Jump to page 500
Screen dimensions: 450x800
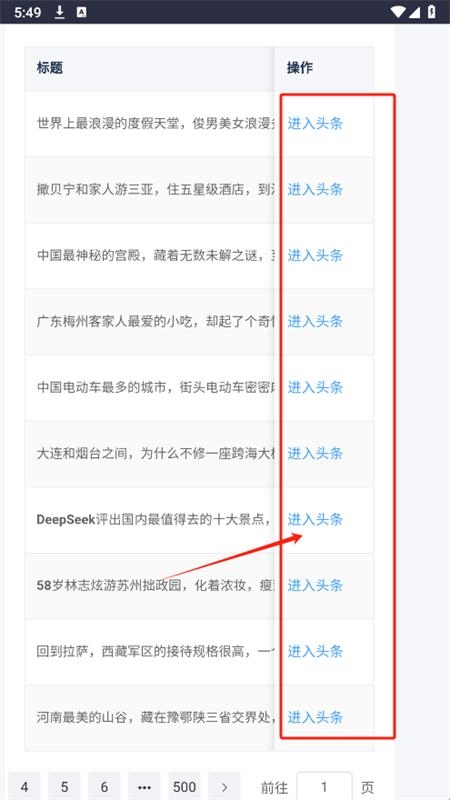point(184,787)
